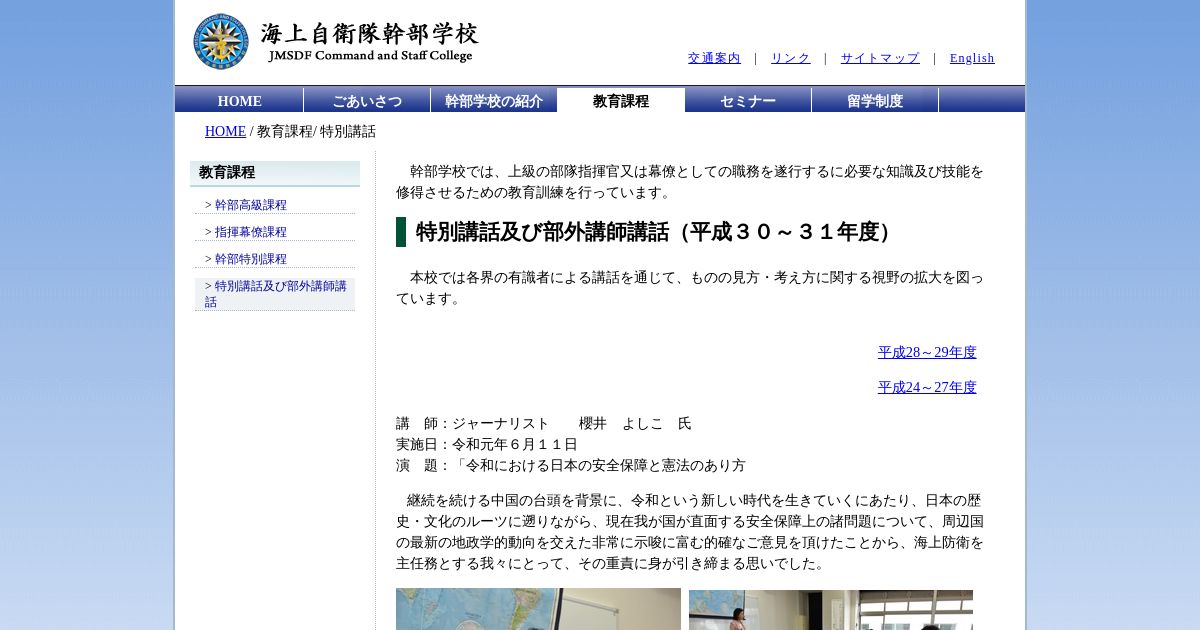Select 特別講話及び部外講師講話 in the sidebar
The image size is (1200, 630).
(x=275, y=294)
